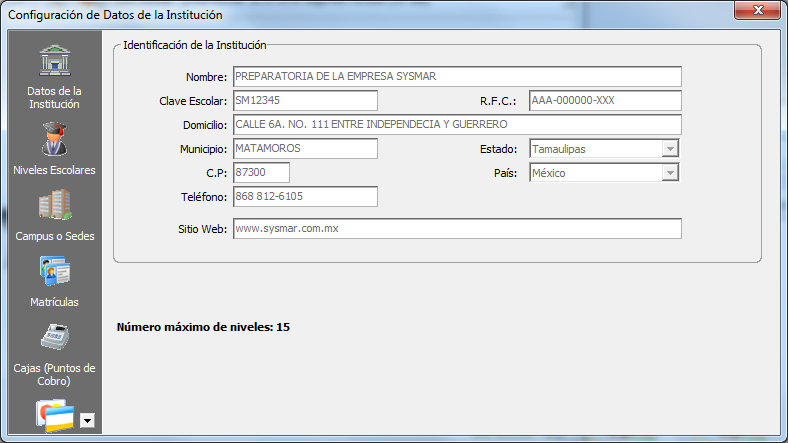
Task: Click the Cajas cash register icon
Action: coord(54,337)
